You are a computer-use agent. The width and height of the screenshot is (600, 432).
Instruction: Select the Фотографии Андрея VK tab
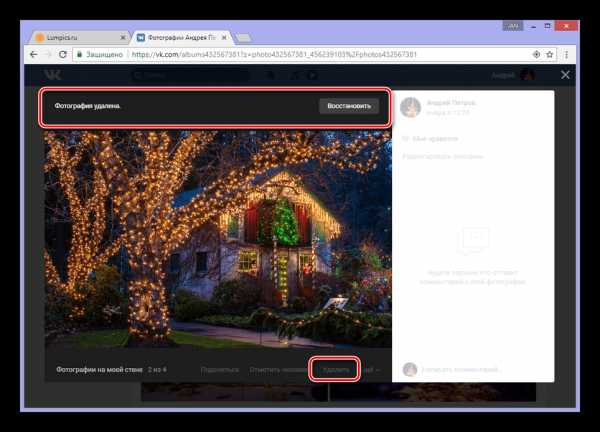pos(182,37)
